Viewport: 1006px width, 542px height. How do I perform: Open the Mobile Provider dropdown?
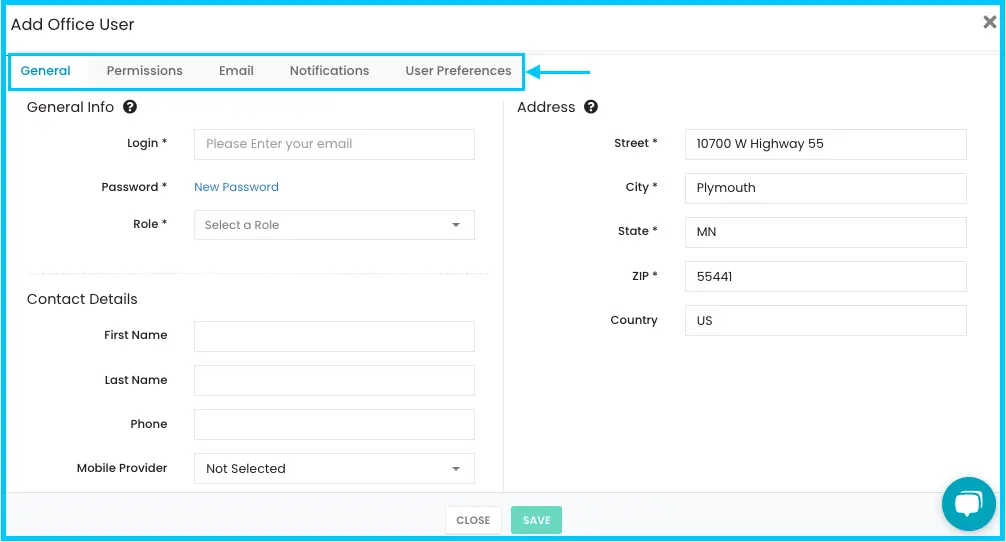coord(334,469)
